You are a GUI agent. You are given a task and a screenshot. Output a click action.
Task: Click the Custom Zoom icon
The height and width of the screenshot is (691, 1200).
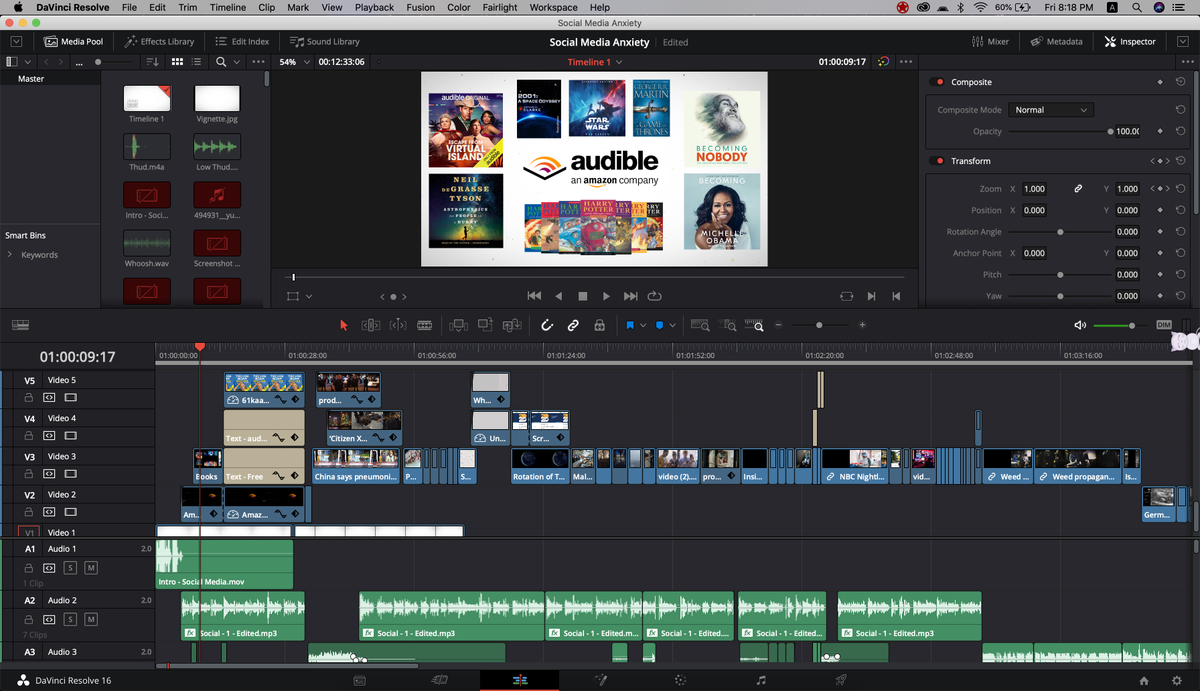tap(756, 325)
